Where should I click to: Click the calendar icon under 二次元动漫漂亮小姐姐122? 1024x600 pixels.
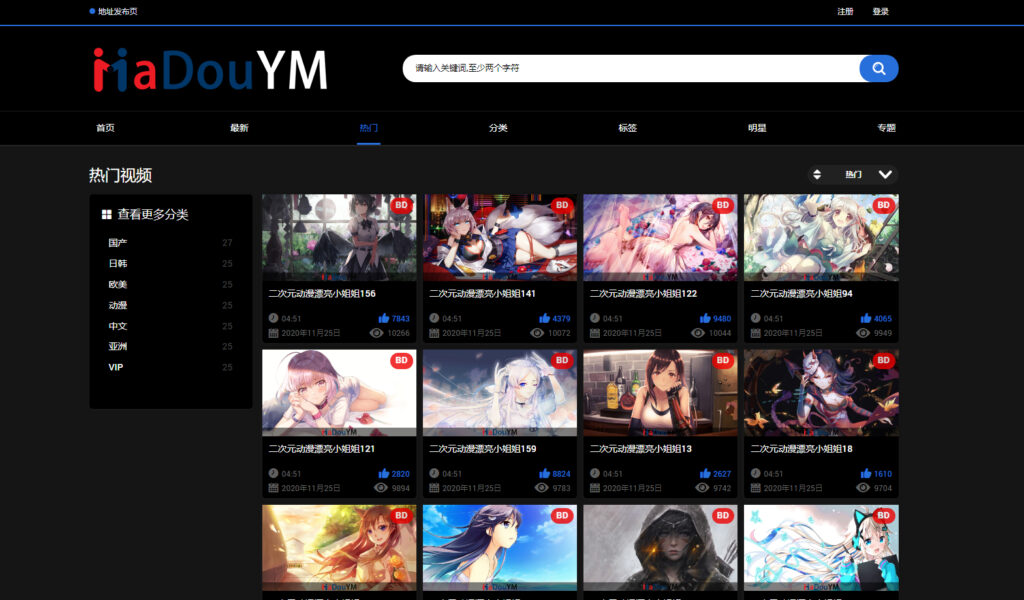(x=593, y=332)
